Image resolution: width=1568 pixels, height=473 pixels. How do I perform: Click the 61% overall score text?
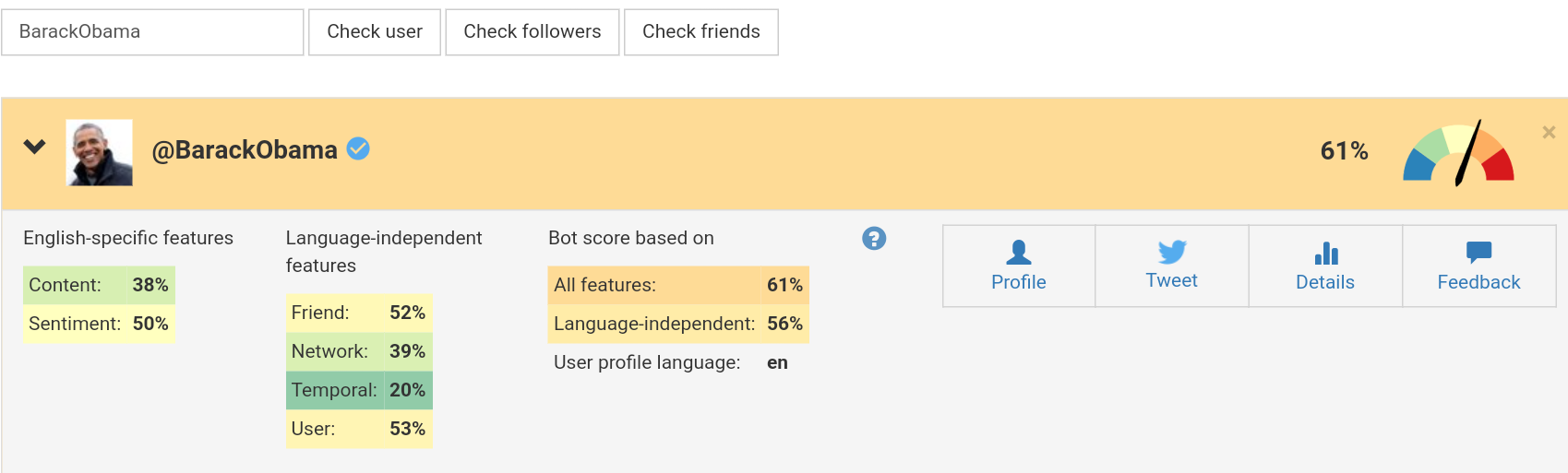pyautogui.click(x=1344, y=151)
